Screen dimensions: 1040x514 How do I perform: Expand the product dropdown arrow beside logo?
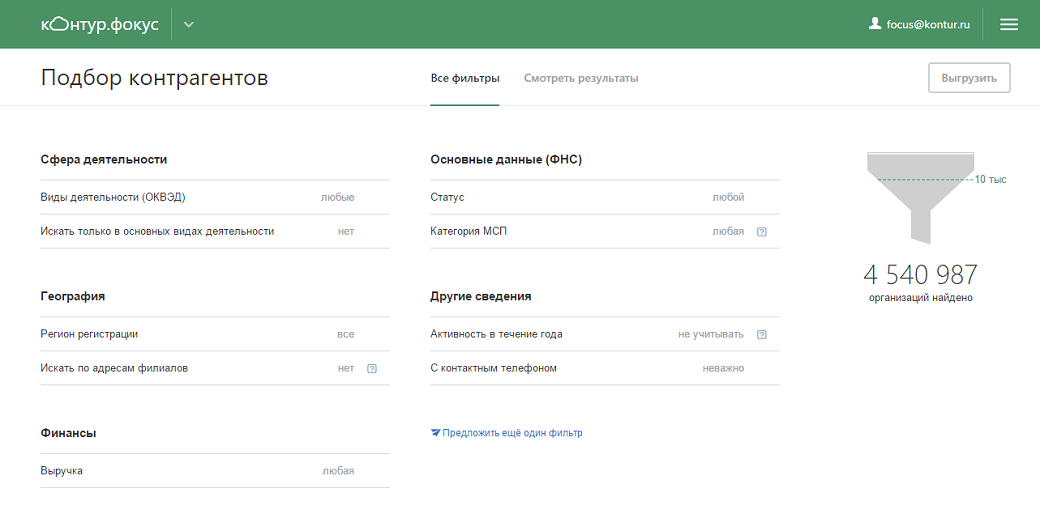[189, 25]
